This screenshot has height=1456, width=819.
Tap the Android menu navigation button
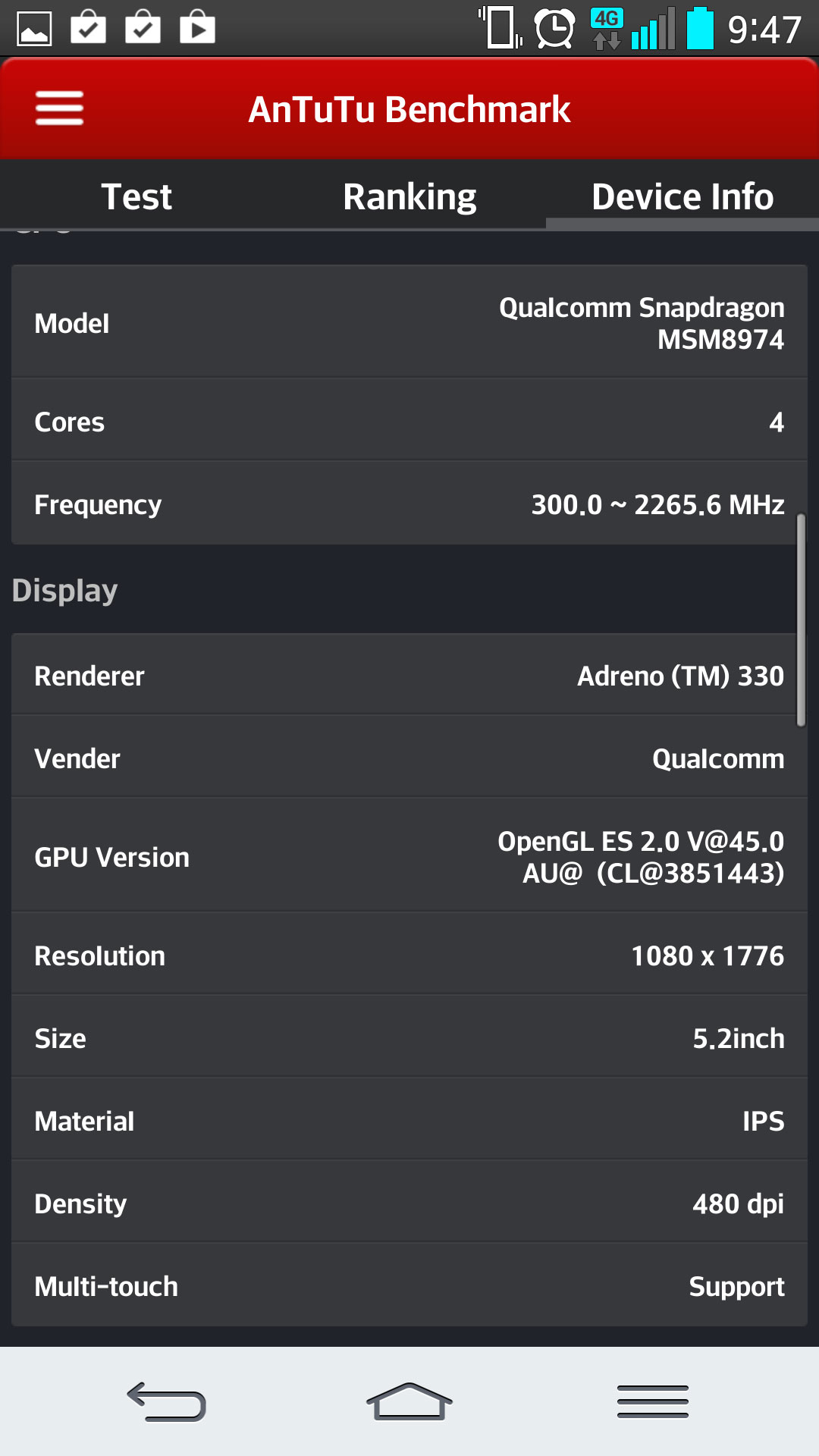tap(652, 1401)
